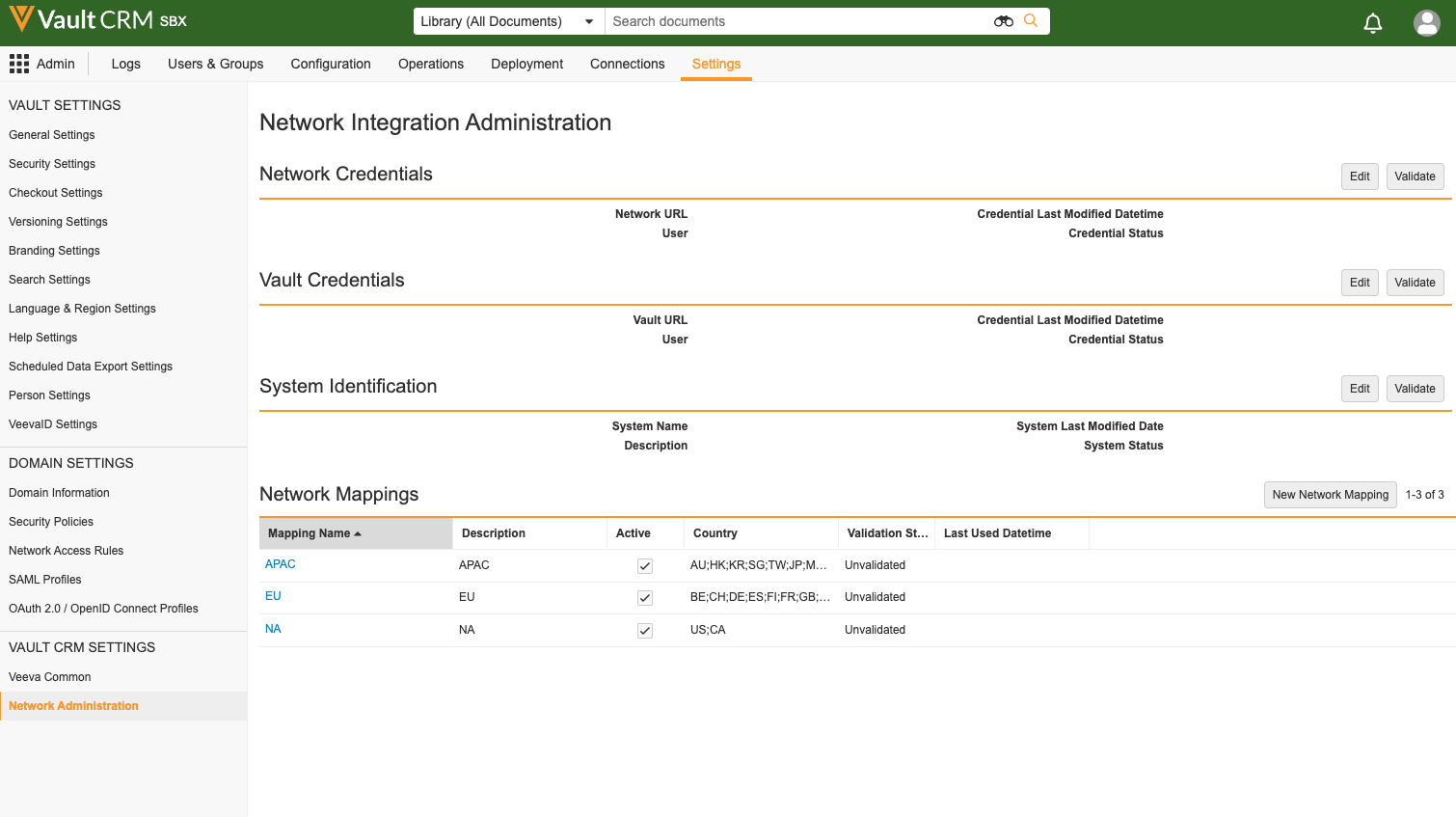Open the Users & Groups tab
This screenshot has height=817, width=1456.
(215, 64)
